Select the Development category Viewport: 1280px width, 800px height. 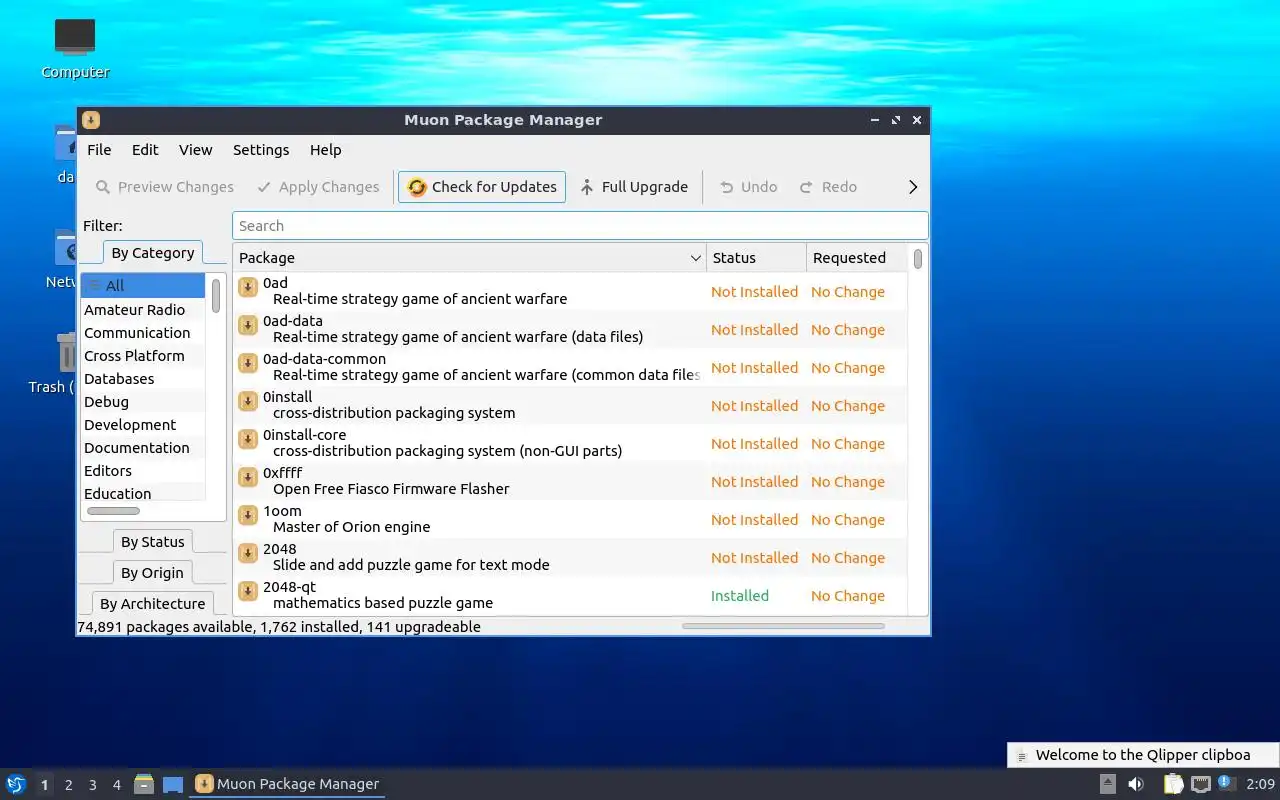tap(143, 425)
